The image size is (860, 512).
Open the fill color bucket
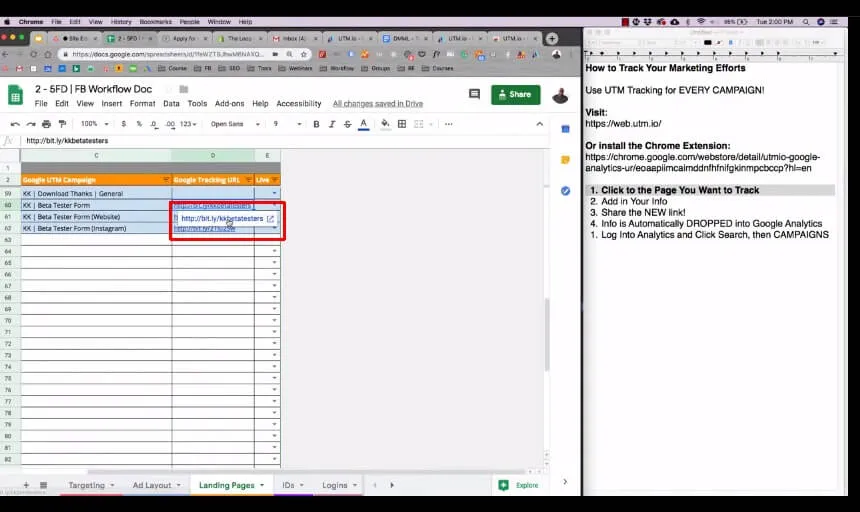click(x=385, y=124)
